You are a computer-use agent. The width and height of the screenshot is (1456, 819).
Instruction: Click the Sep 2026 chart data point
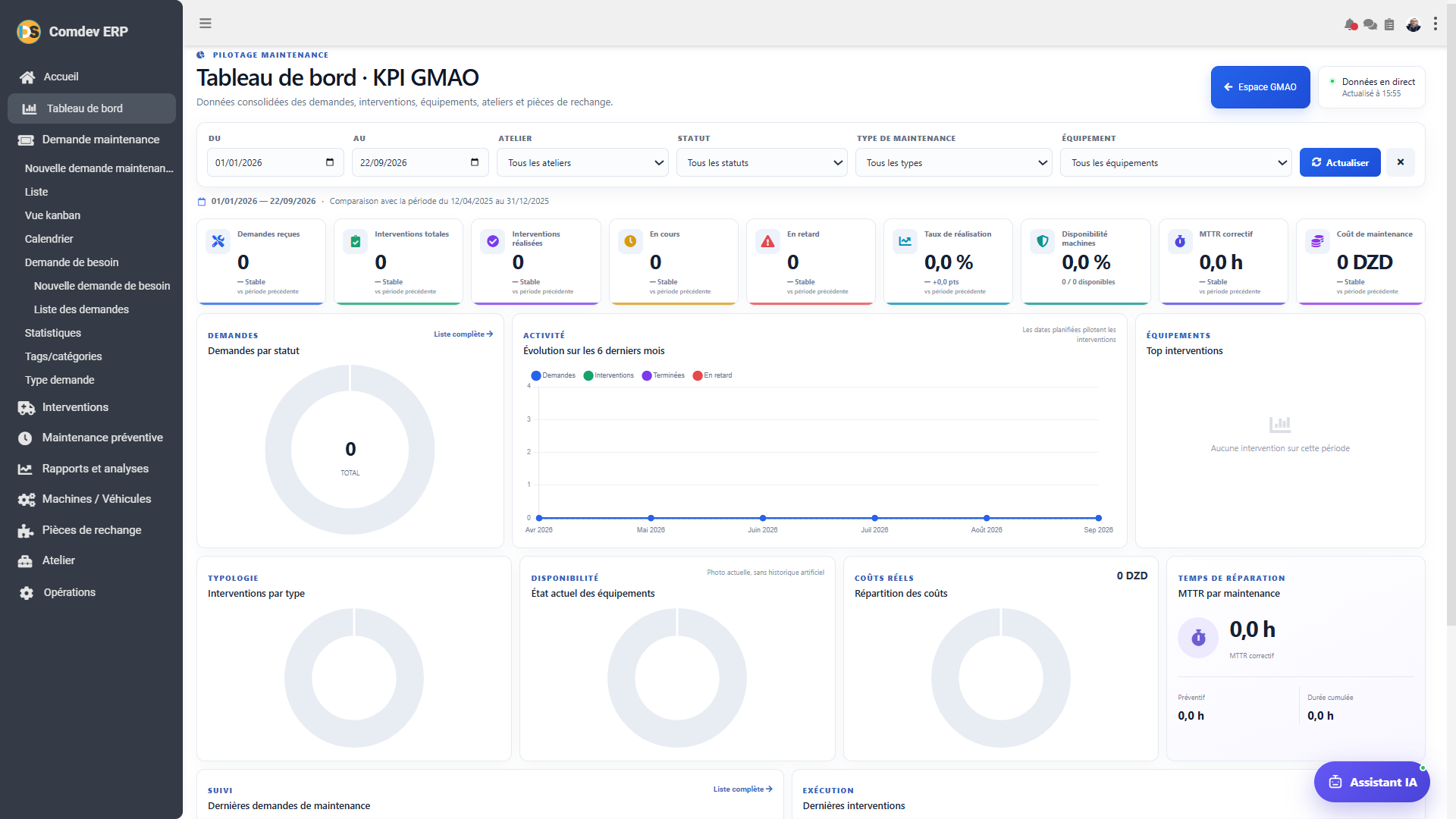pos(1098,518)
